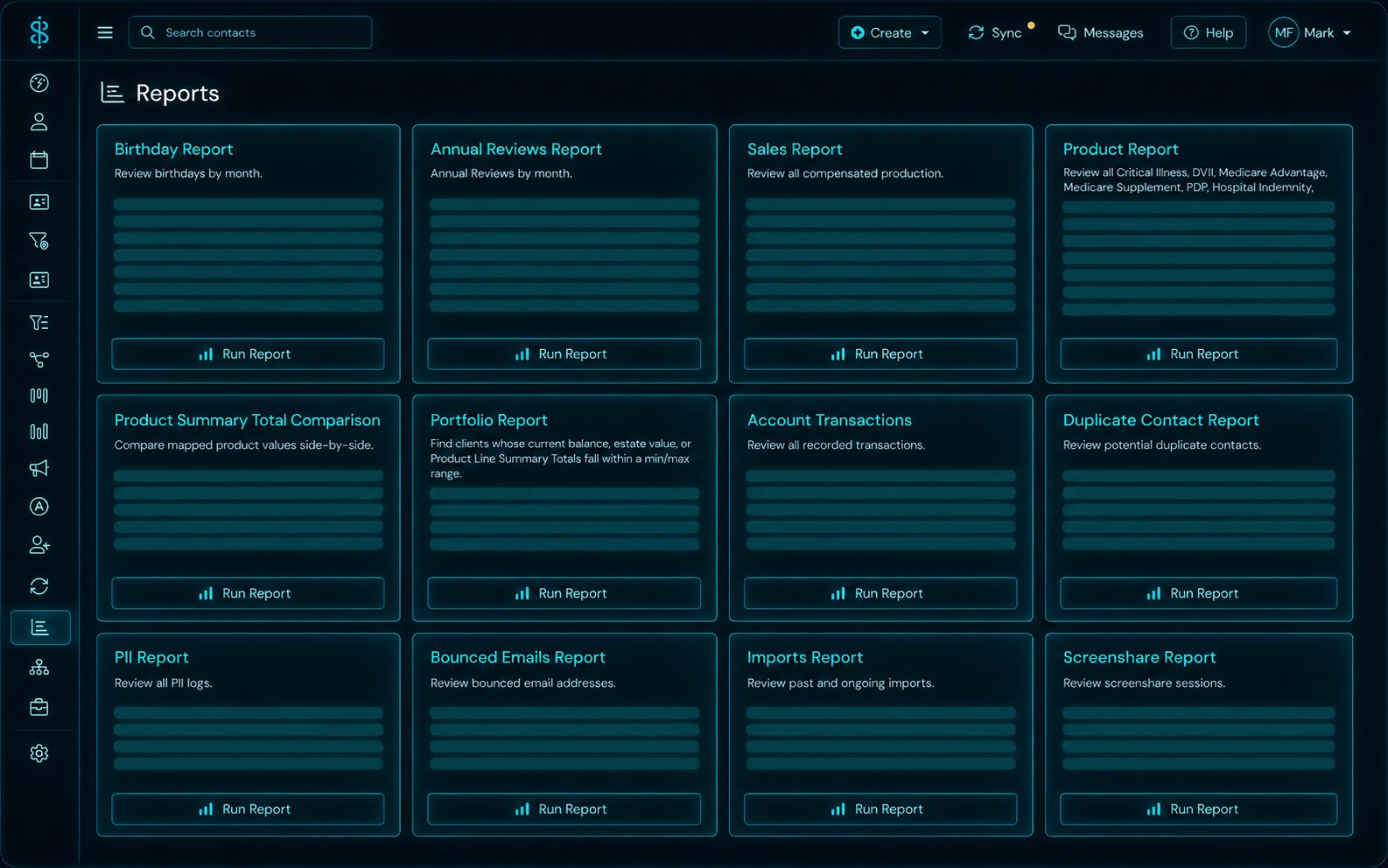Run the Sales Report

point(880,353)
